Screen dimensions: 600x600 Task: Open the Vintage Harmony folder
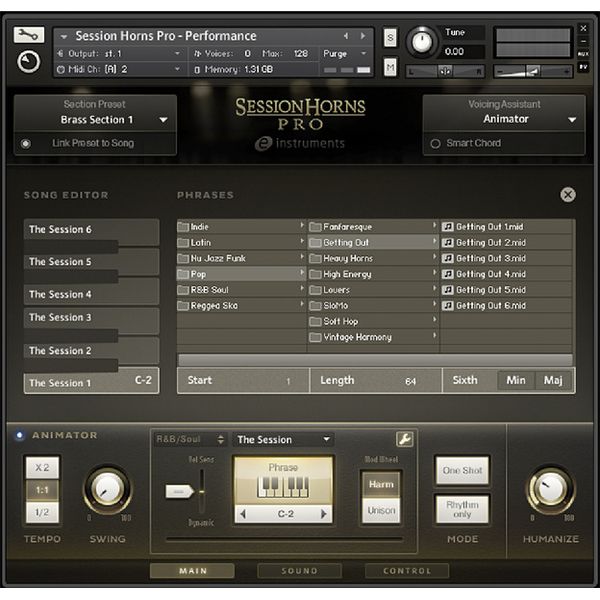(x=373, y=337)
